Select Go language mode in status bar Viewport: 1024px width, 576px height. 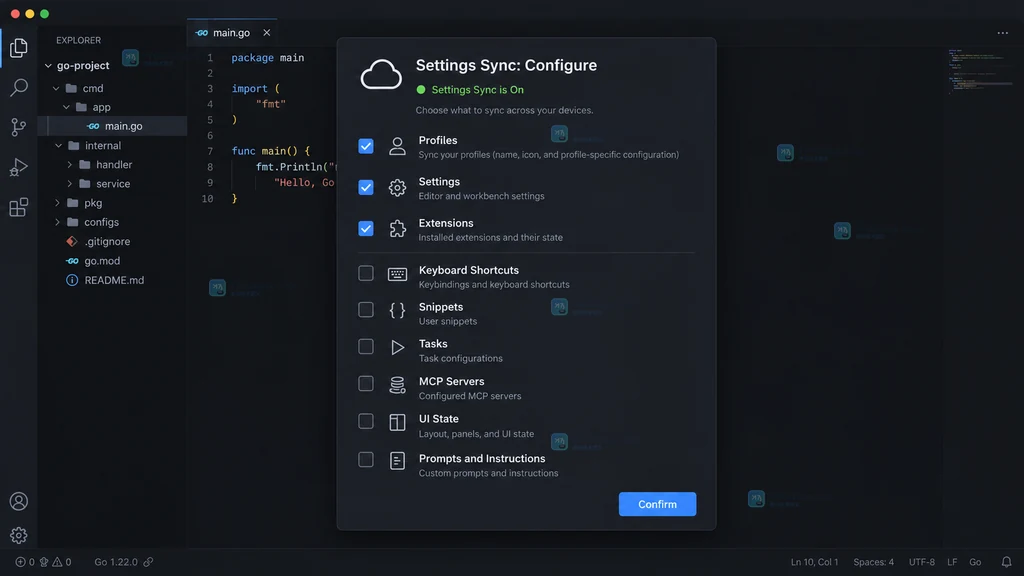coord(975,562)
